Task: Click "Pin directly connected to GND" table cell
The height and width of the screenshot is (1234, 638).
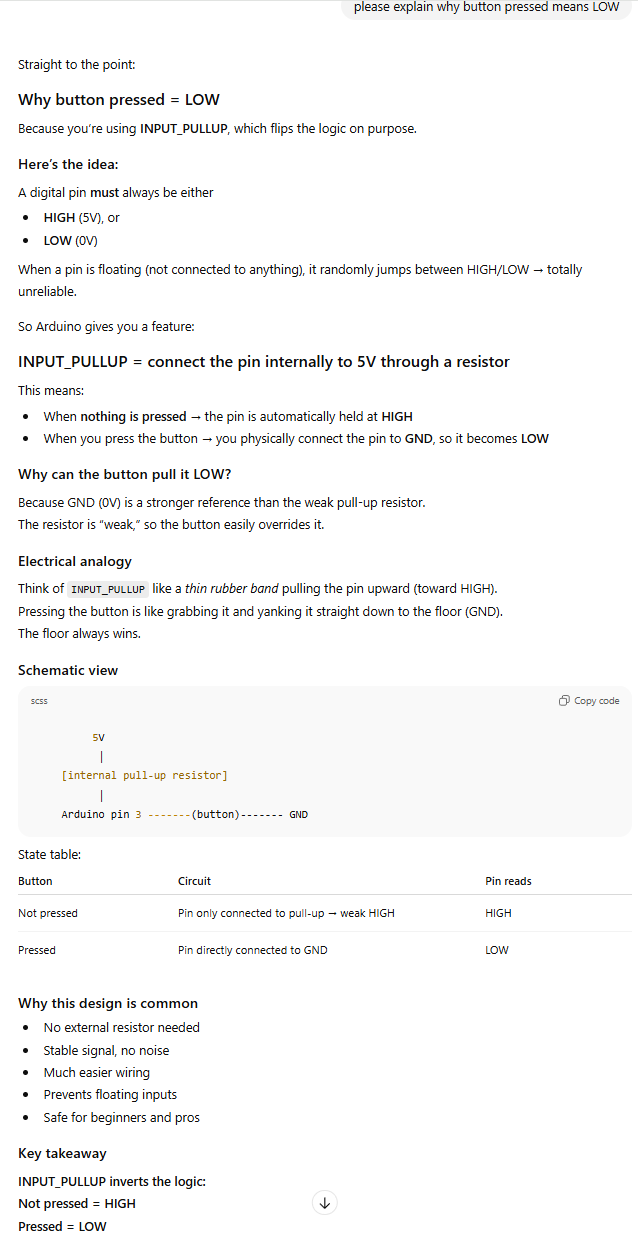Action: [x=252, y=950]
